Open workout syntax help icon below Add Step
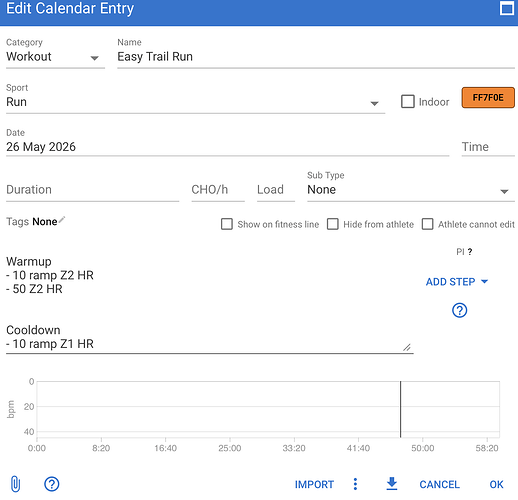Image resolution: width=518 pixels, height=500 pixels. (x=459, y=310)
